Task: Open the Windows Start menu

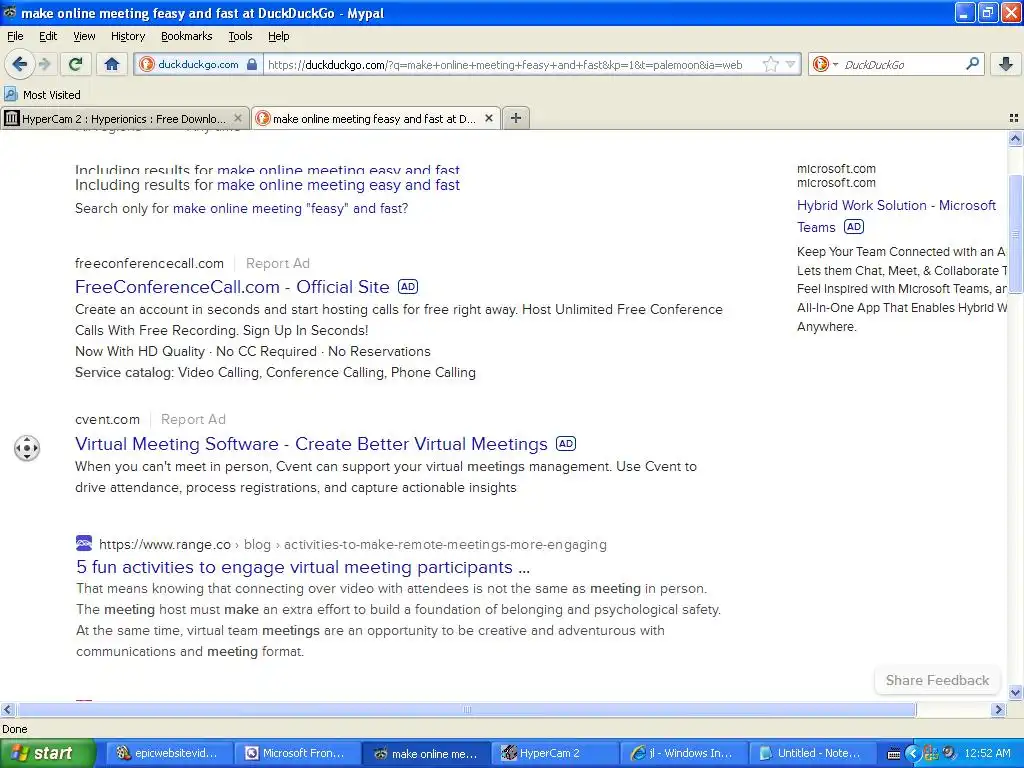Action: coord(48,753)
